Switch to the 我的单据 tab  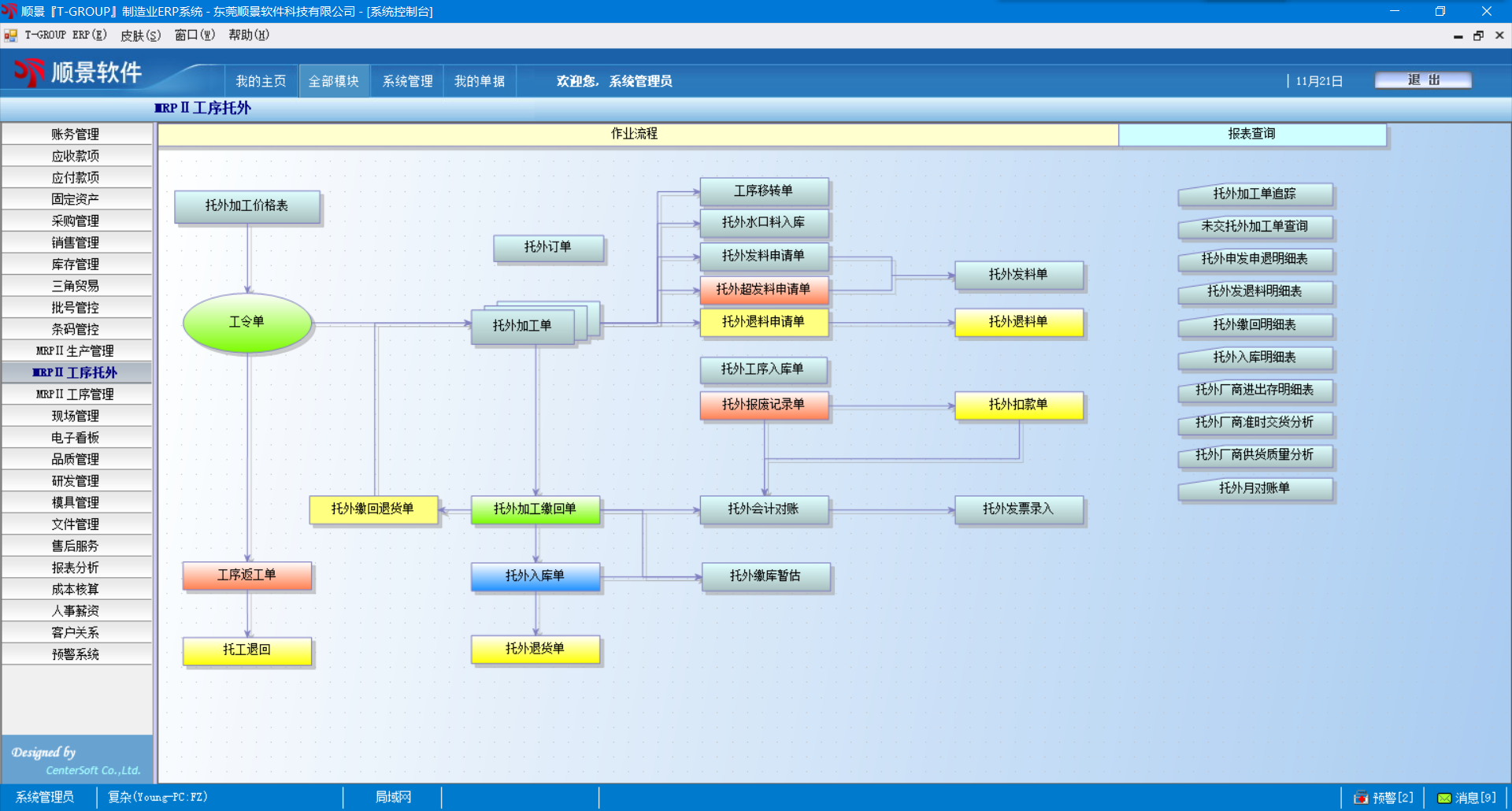click(x=480, y=81)
